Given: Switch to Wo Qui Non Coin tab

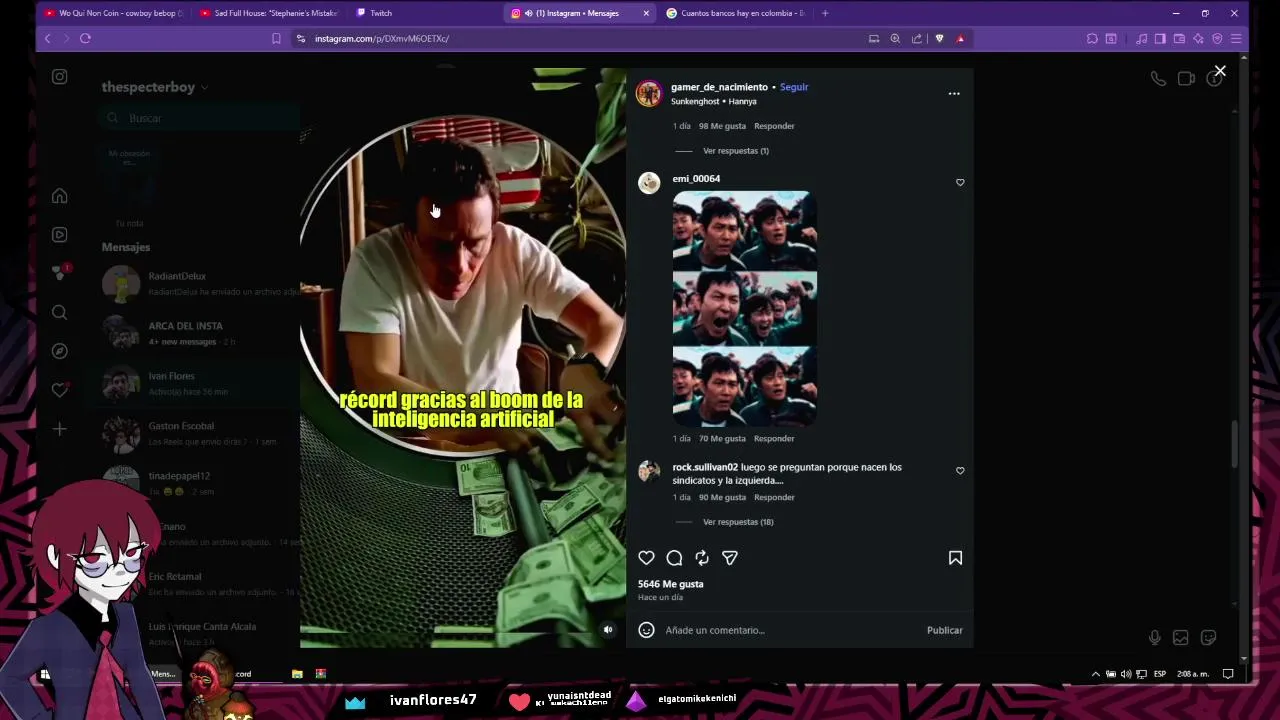Looking at the screenshot, I should coord(115,13).
